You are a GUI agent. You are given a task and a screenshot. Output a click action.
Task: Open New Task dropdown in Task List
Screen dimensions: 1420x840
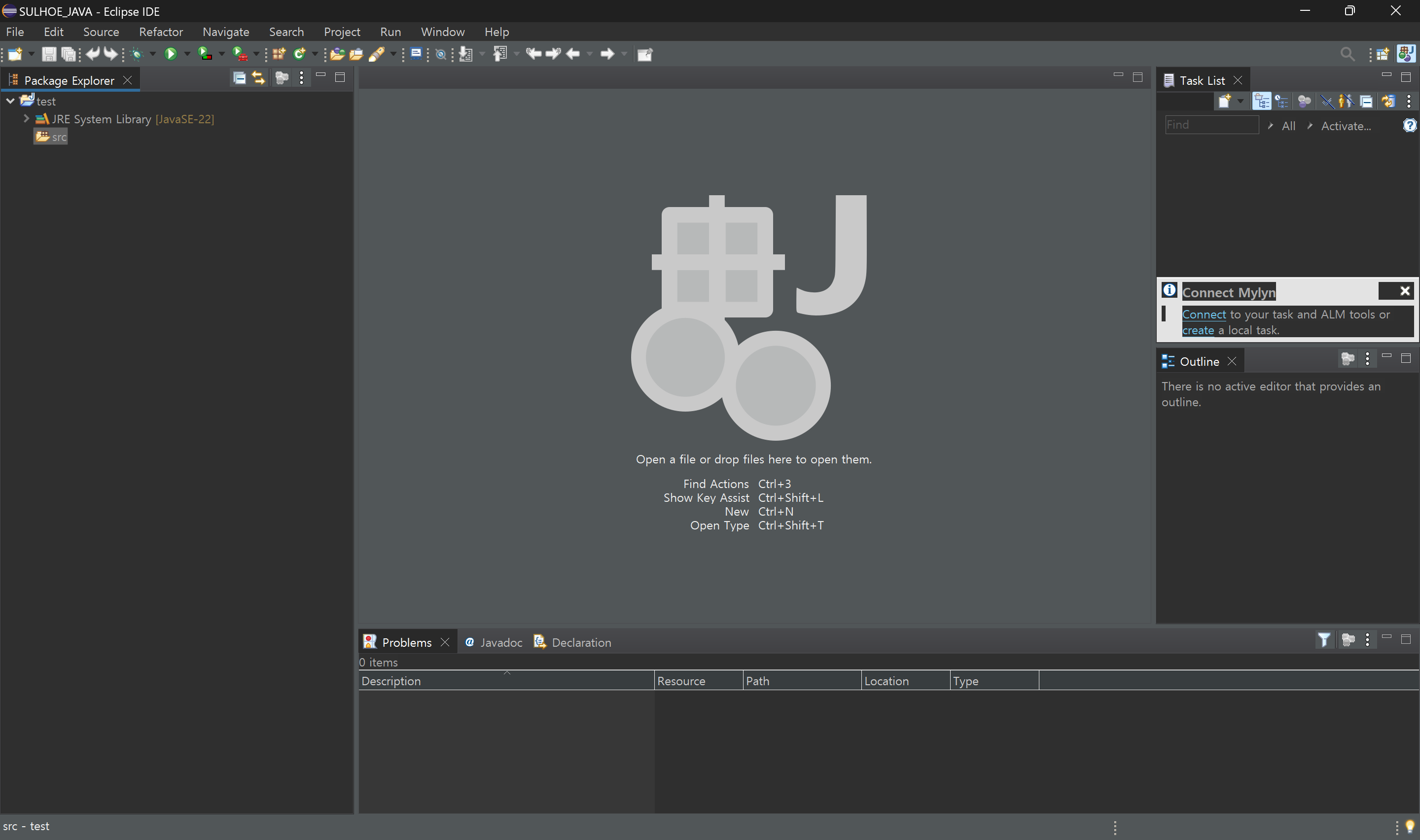pos(1241,102)
